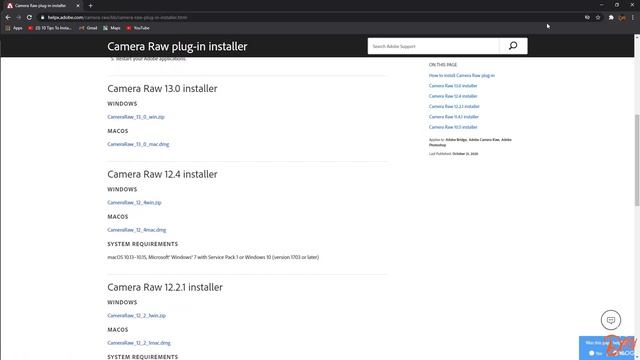
Task: Restore down the Chrome browser window
Action: pos(617,5)
